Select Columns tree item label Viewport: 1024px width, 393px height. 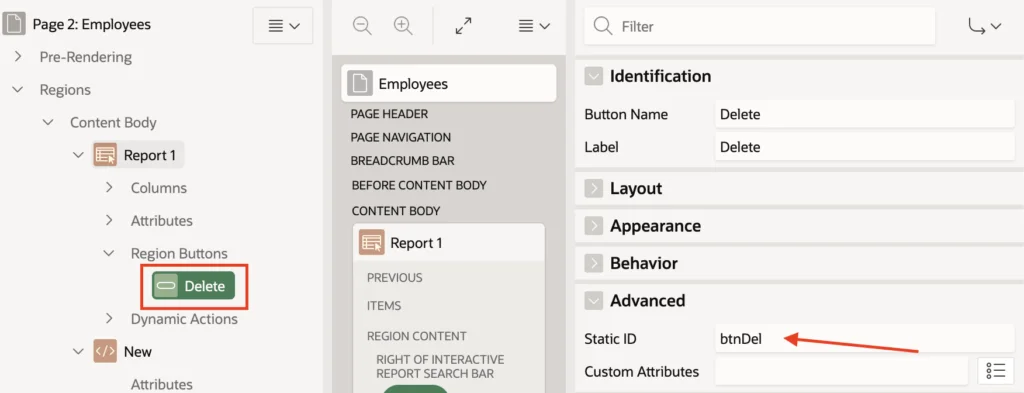(159, 188)
